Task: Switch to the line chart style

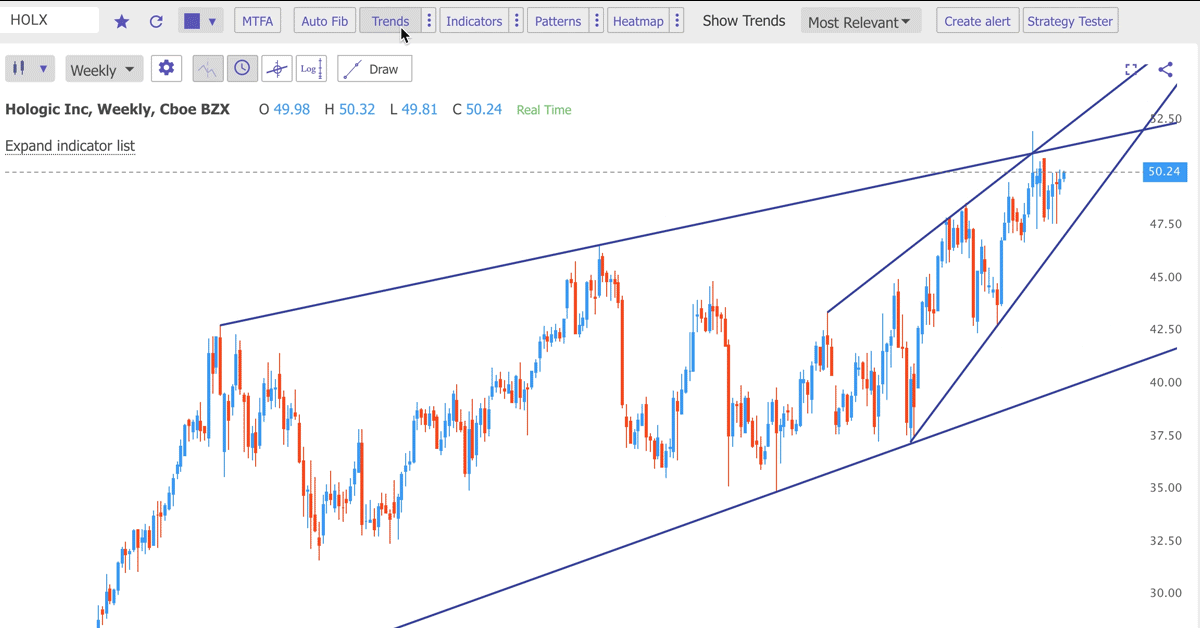Action: click(206, 68)
